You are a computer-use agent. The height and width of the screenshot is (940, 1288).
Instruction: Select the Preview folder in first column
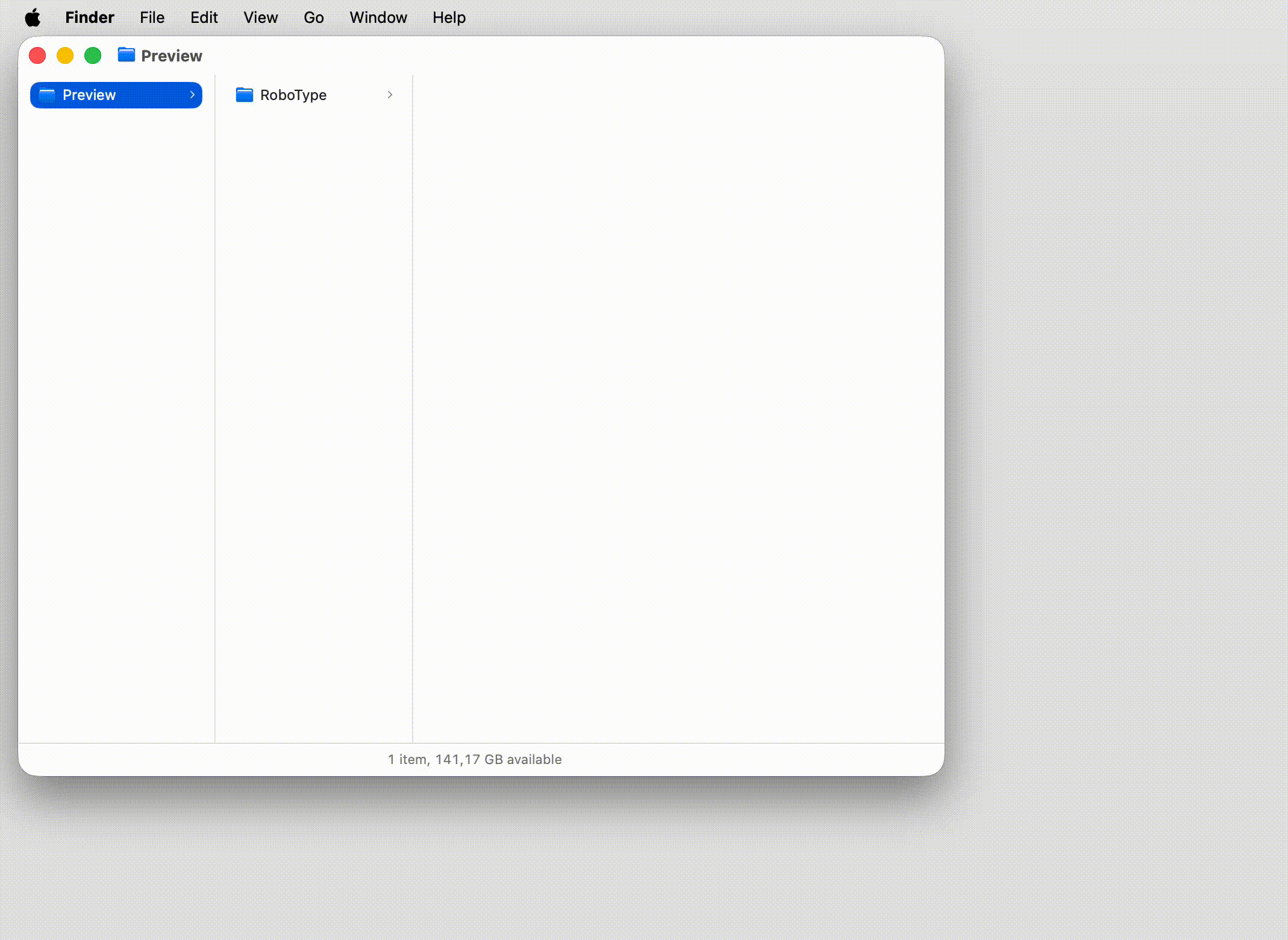point(89,95)
